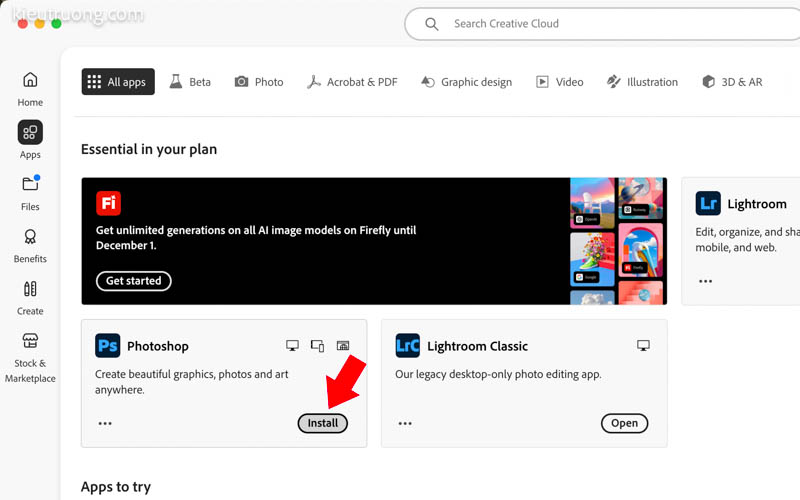800x500 pixels.
Task: Switch to the Beta category tab
Action: coord(190,82)
